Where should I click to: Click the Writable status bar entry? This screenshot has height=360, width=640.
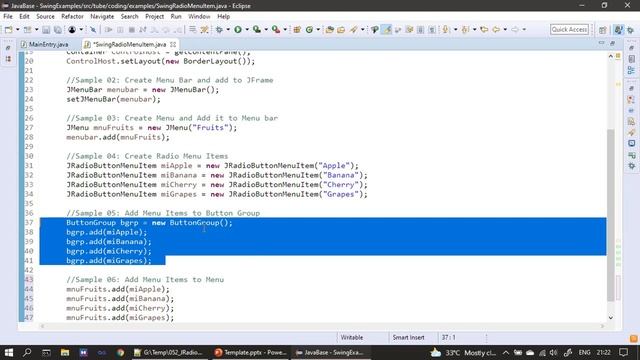tap(351, 338)
